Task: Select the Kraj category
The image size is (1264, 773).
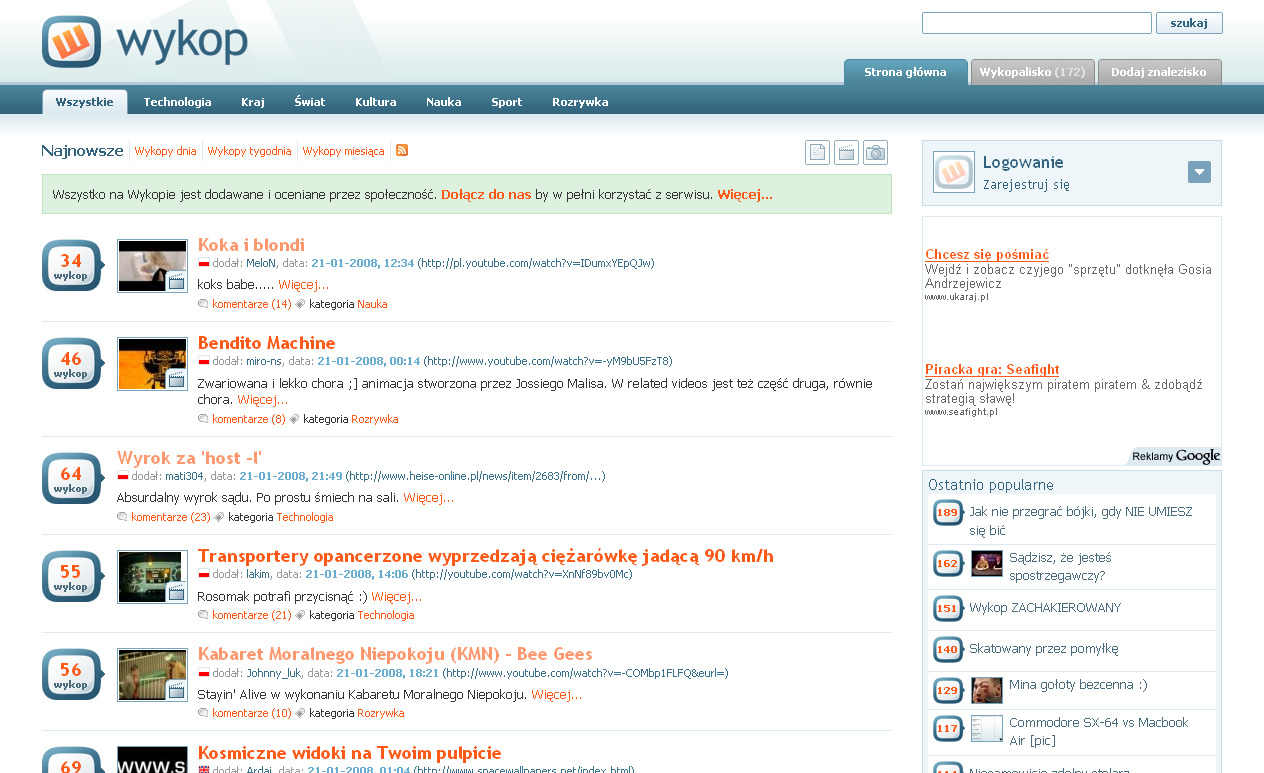Action: coord(253,102)
